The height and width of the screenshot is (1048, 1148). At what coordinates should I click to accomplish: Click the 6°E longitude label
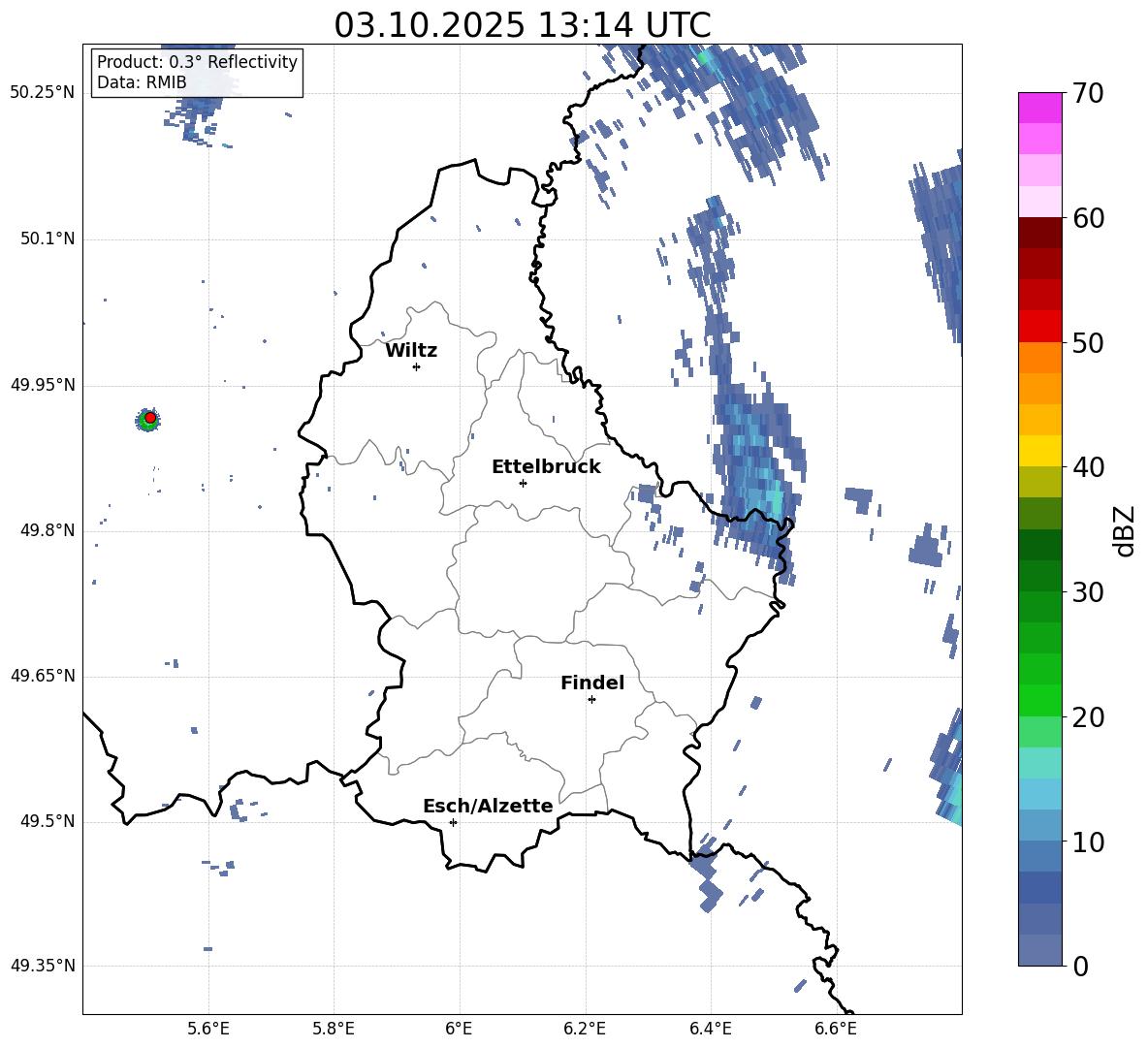(459, 1029)
